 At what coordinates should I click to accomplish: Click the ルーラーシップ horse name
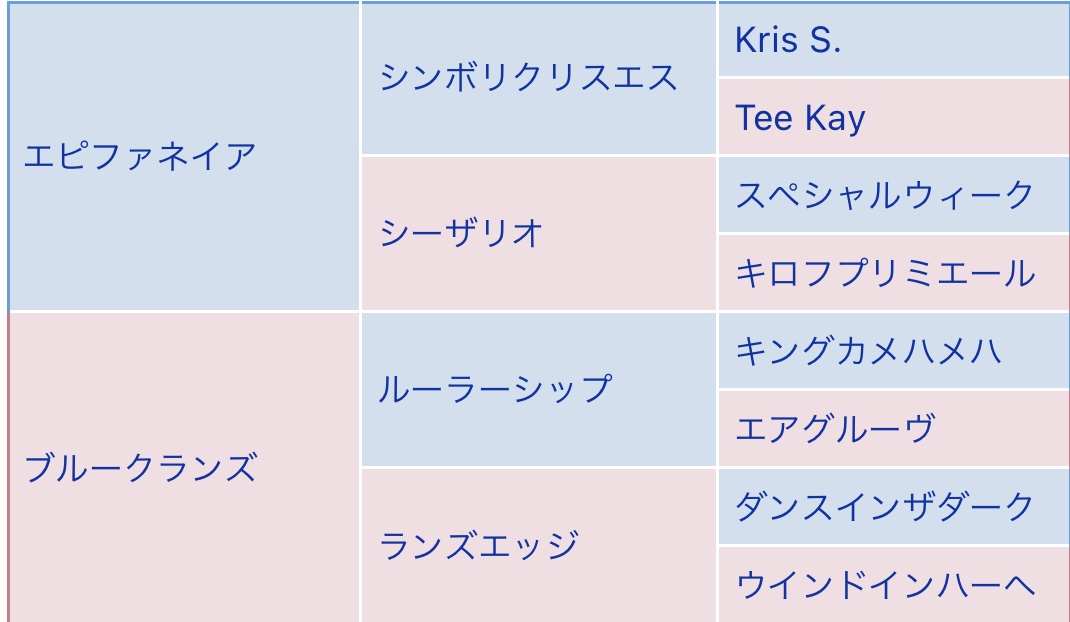pos(494,389)
